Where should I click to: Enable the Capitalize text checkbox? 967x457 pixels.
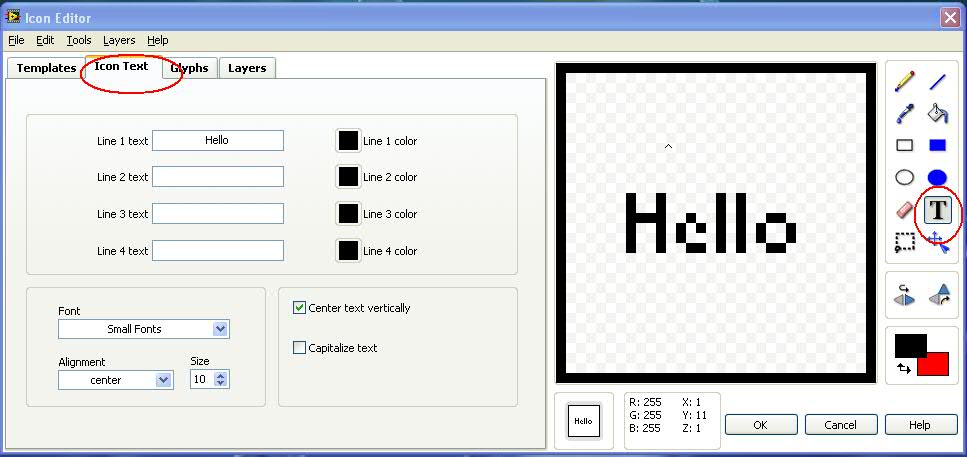pos(299,348)
